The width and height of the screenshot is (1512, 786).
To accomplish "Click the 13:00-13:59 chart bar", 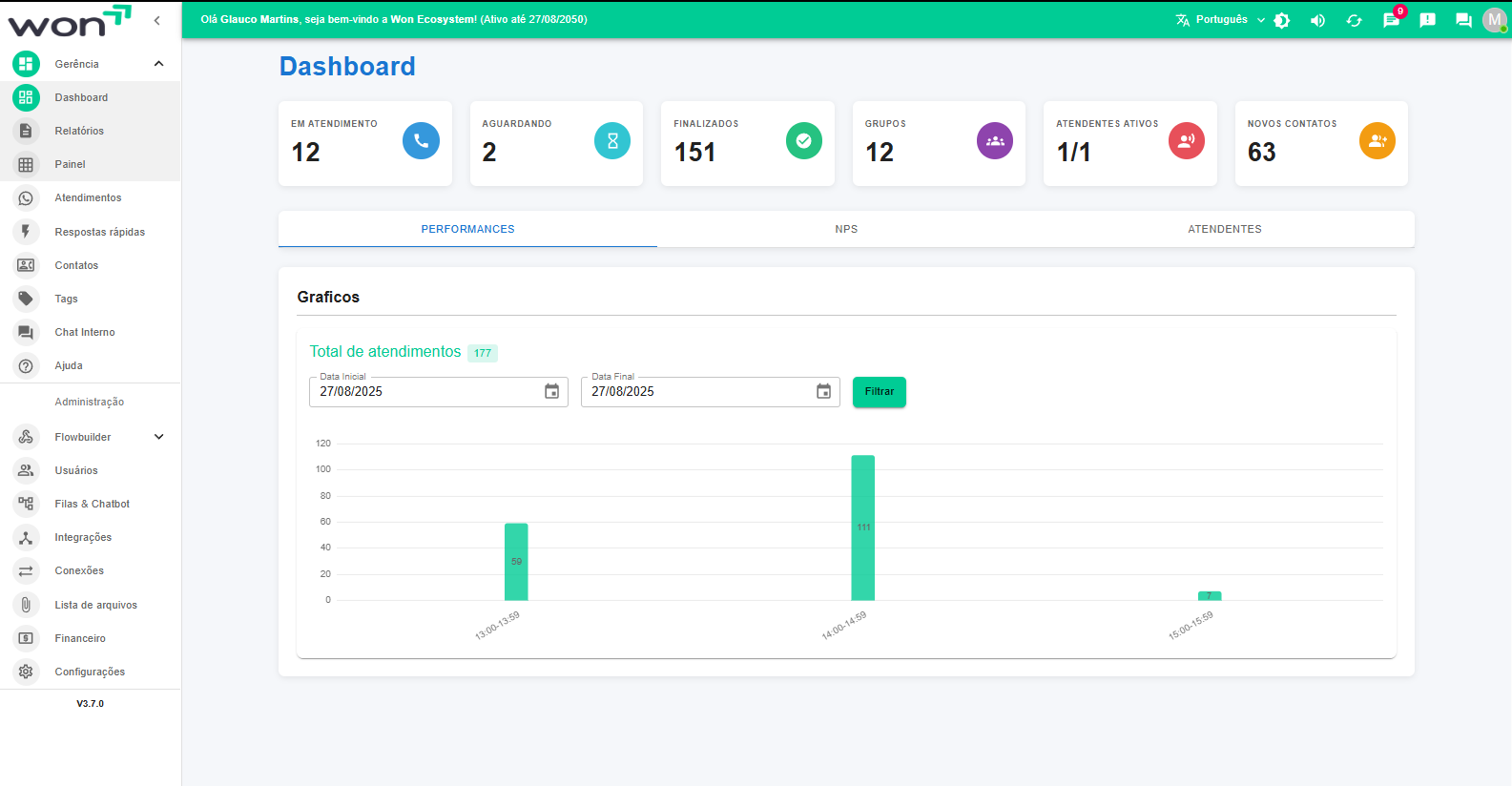I will click(x=516, y=562).
